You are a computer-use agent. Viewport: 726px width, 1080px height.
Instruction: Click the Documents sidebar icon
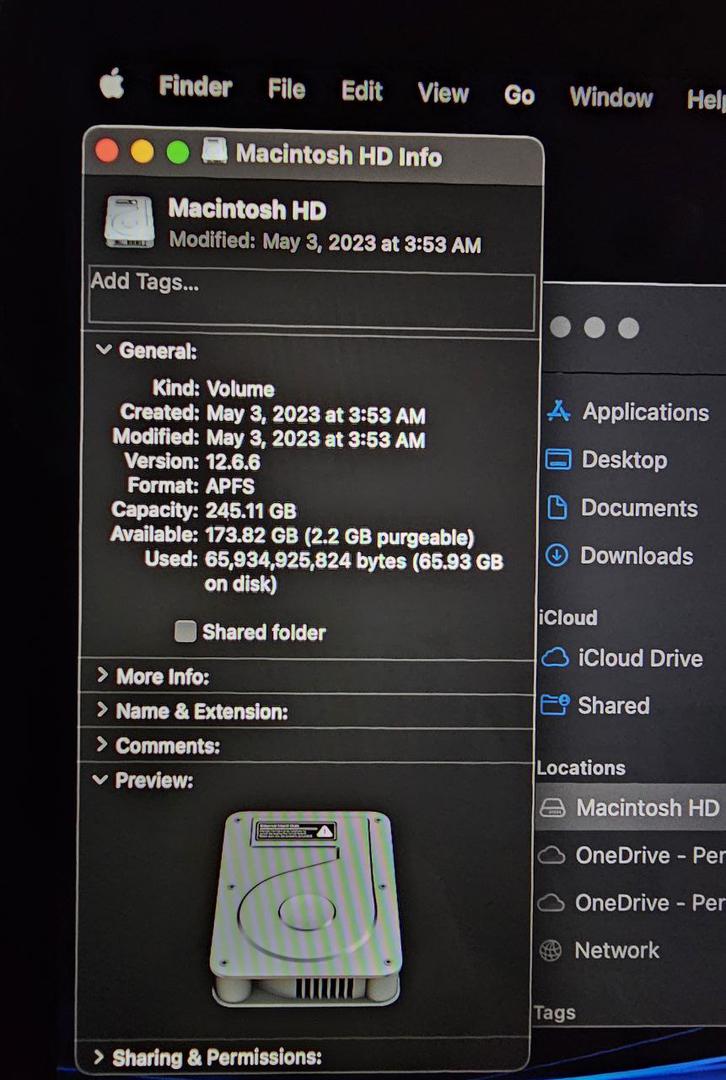[x=557, y=508]
